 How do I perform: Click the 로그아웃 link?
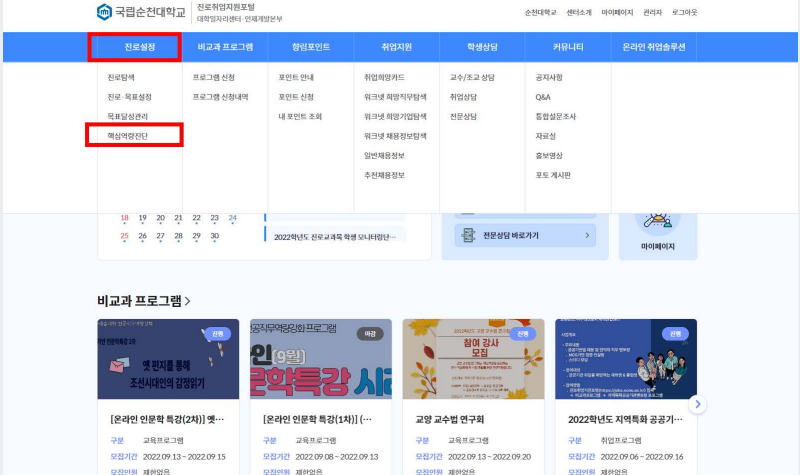[x=685, y=12]
